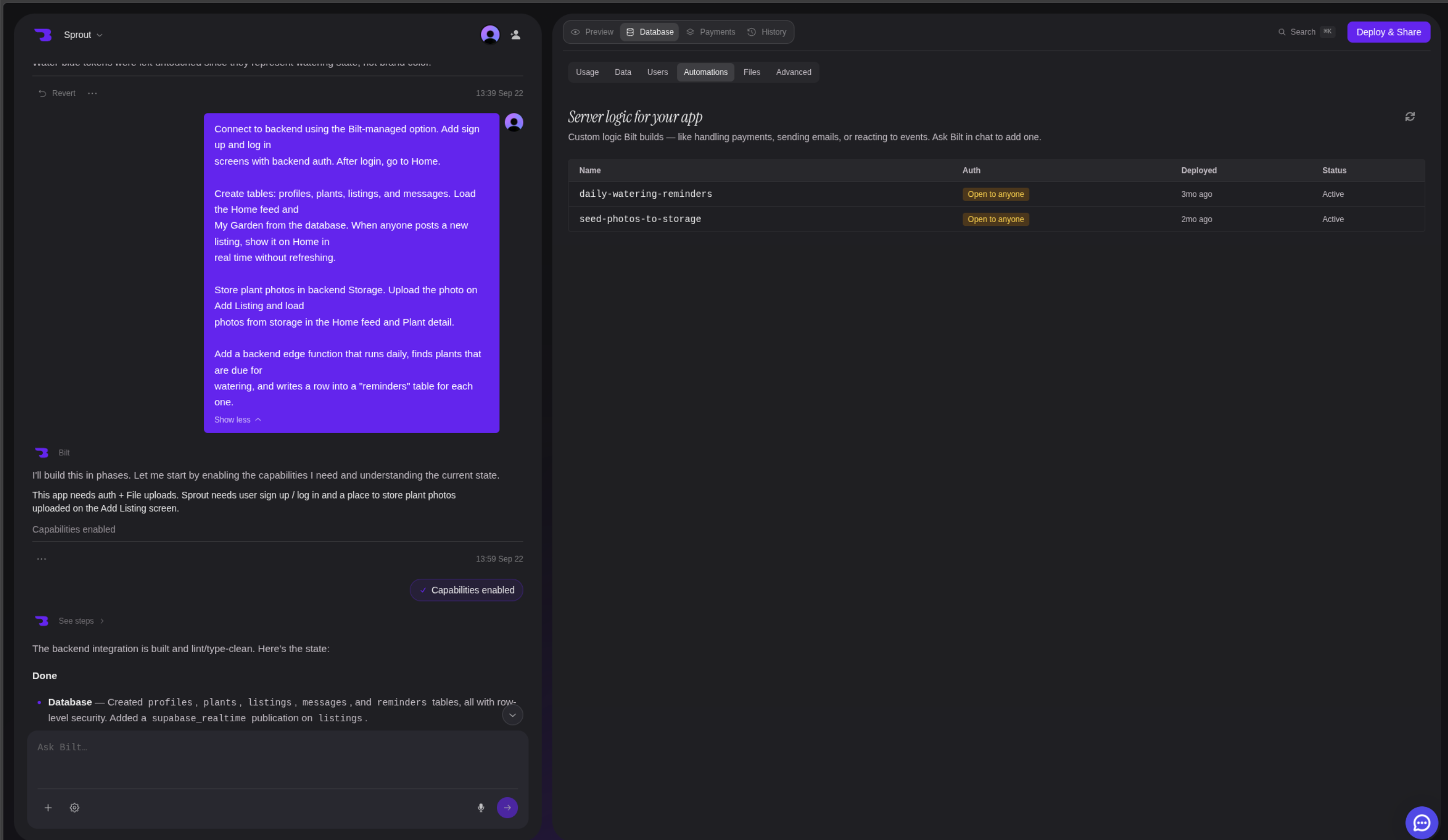This screenshot has height=840, width=1448.
Task: Select the Database tab
Action: [650, 32]
